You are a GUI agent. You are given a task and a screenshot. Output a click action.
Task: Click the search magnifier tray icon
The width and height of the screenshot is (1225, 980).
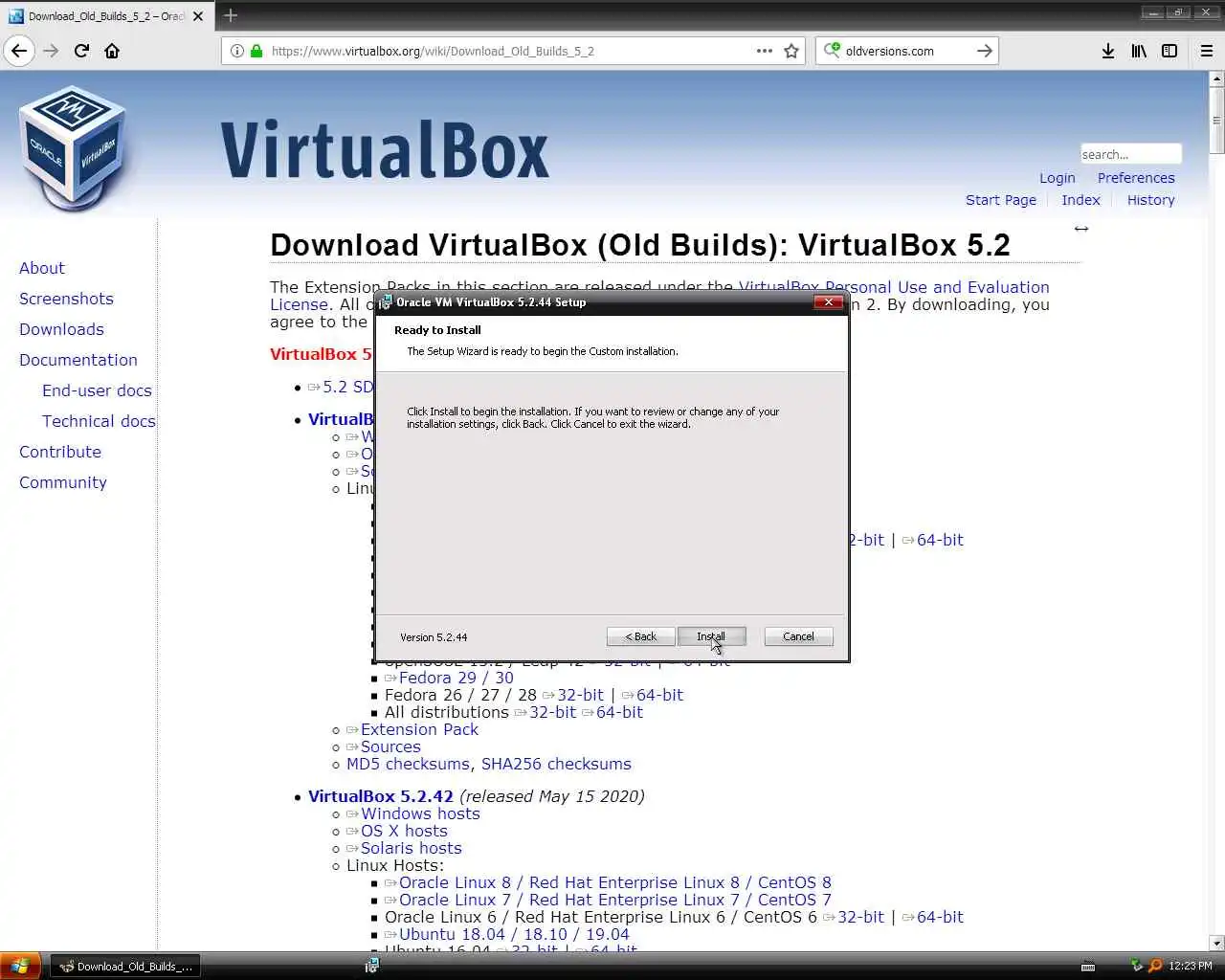pyautogui.click(x=1155, y=966)
